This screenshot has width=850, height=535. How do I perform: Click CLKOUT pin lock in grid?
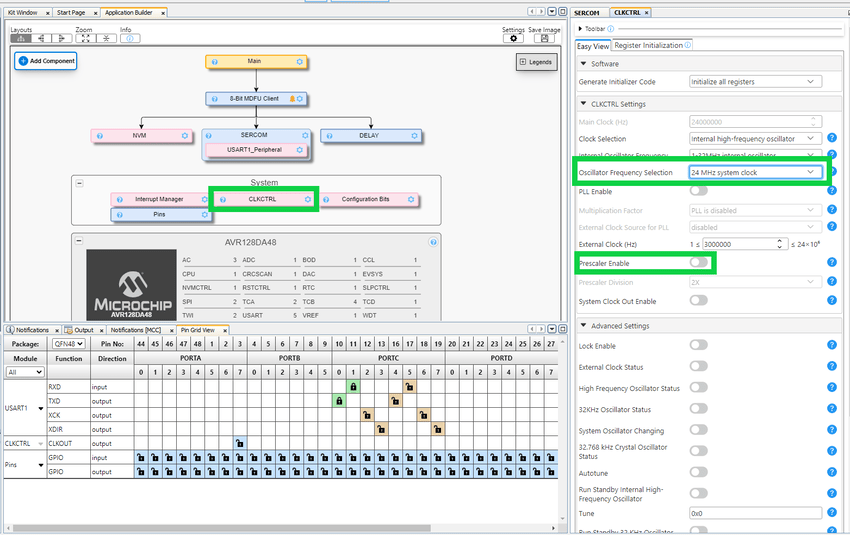point(240,443)
